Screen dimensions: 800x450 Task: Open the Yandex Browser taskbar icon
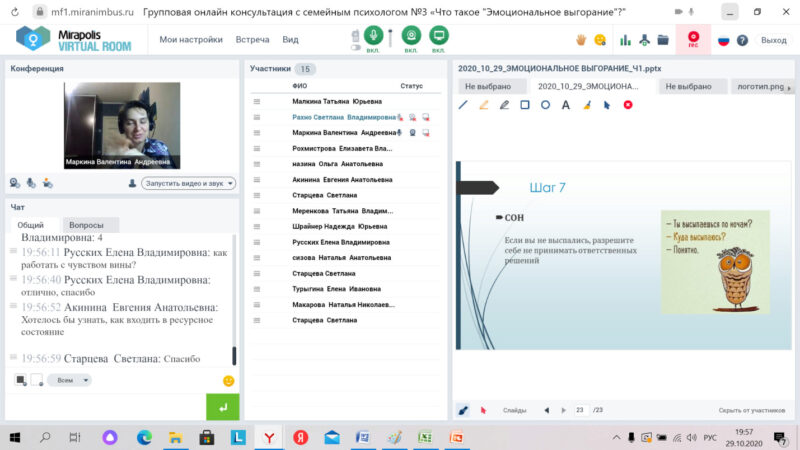(269, 437)
